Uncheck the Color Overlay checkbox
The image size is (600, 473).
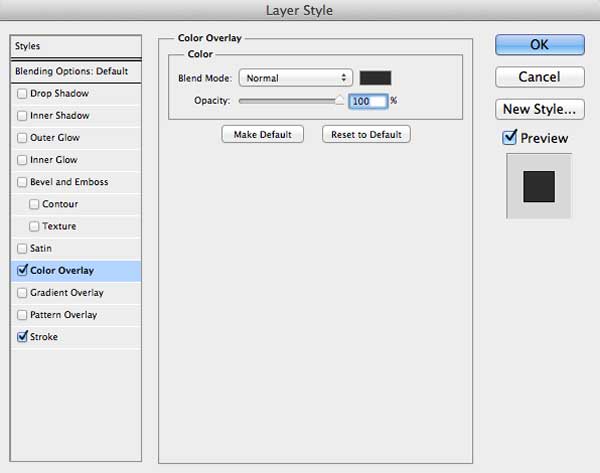tap(22, 270)
